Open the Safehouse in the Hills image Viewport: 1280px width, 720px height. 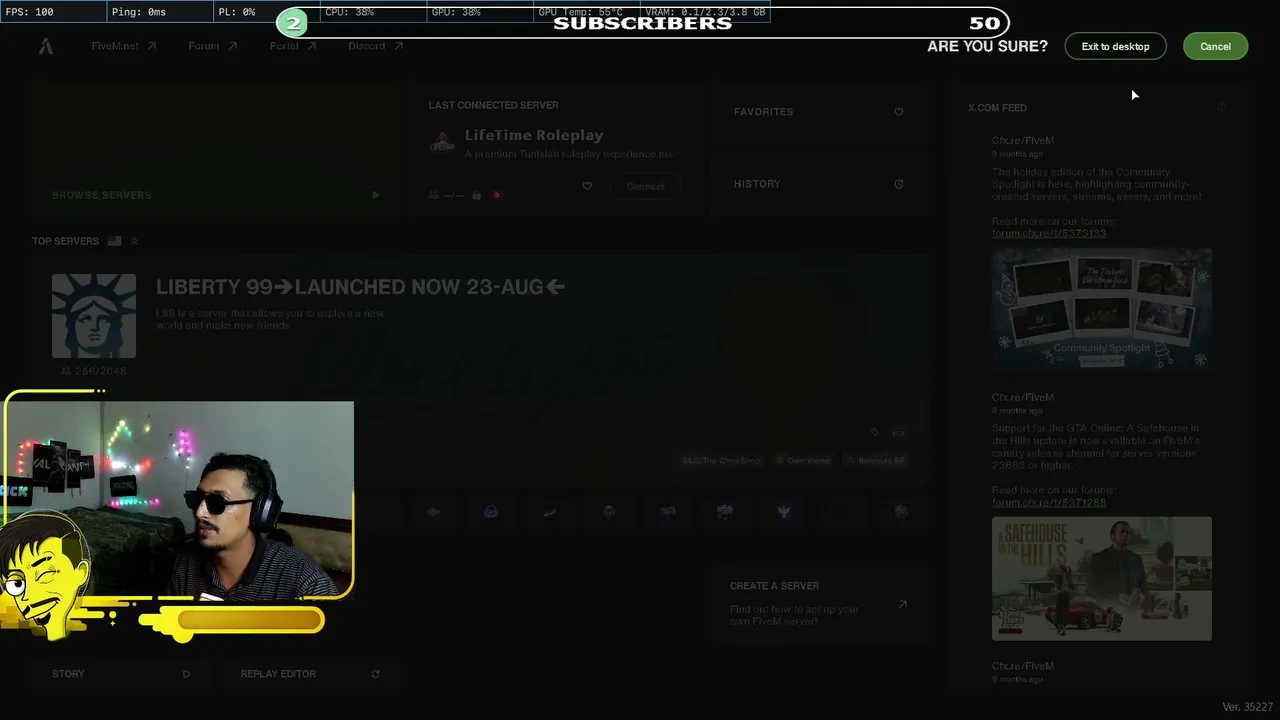point(1102,578)
